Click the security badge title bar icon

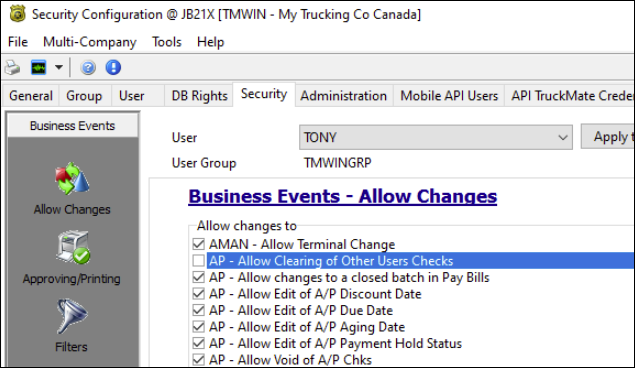click(17, 14)
